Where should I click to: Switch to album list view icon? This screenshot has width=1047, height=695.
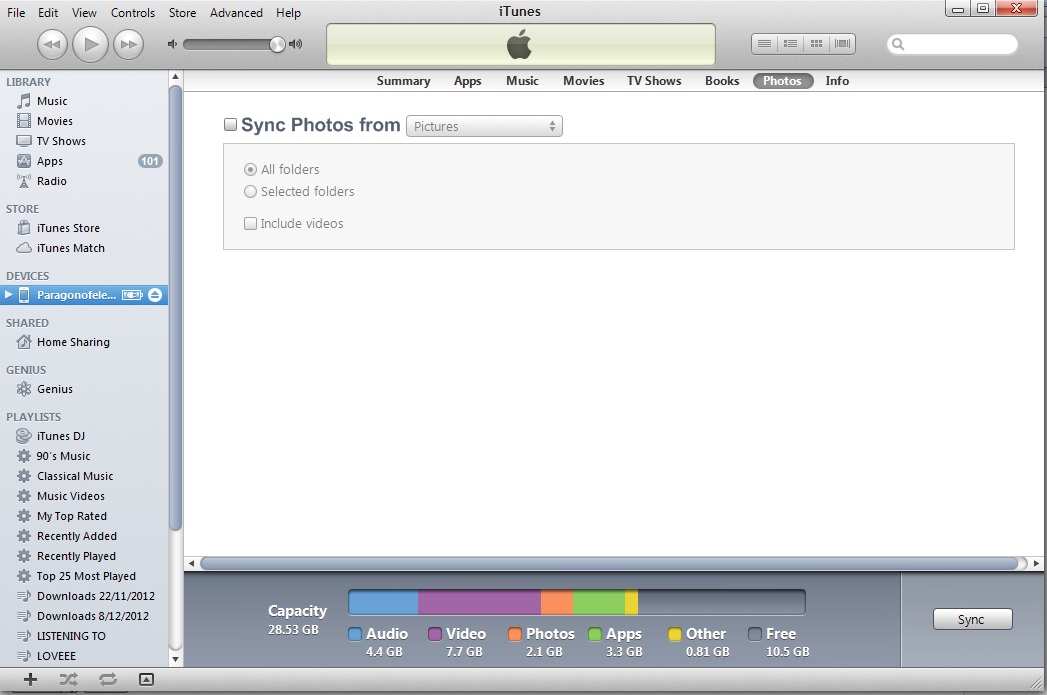tap(791, 43)
